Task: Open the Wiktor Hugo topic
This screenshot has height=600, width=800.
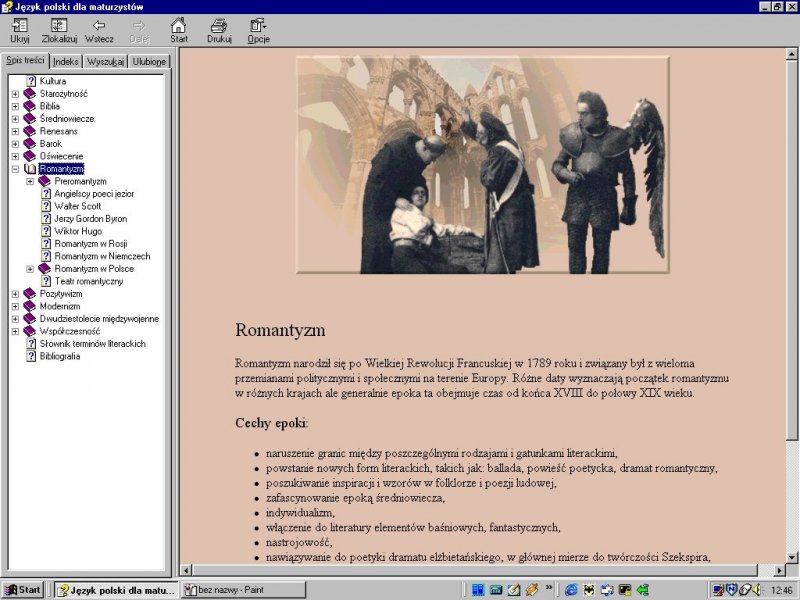Action: 79,231
